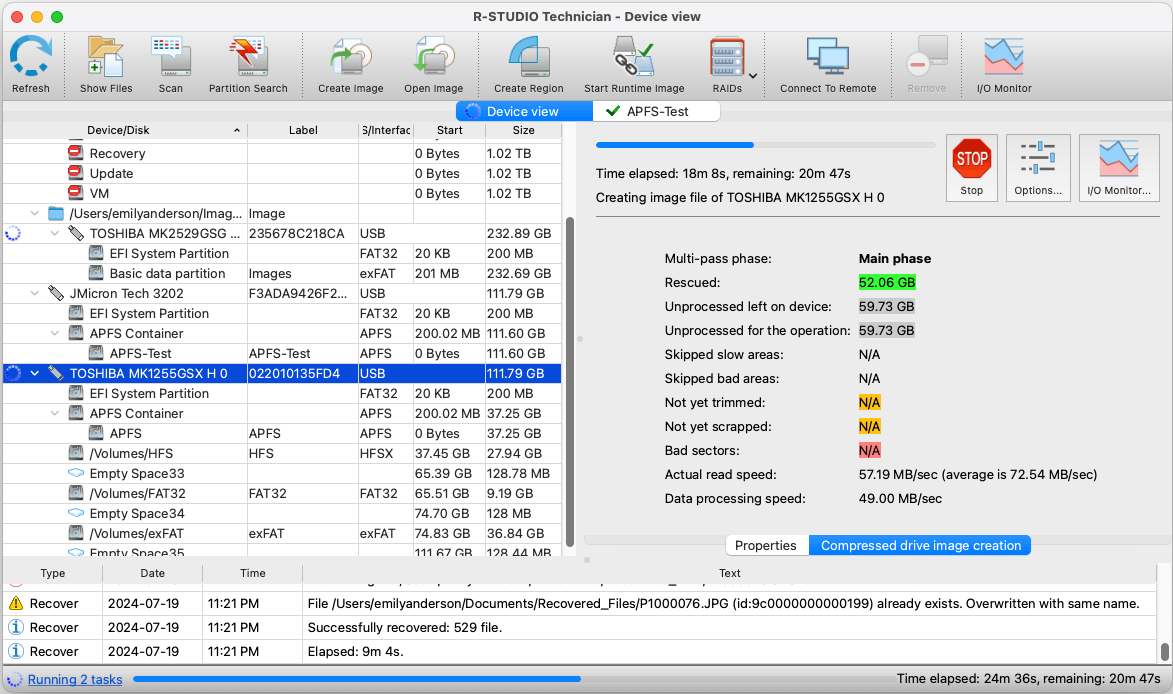
Task: Click the Refresh toolbar icon
Action: pos(31,65)
